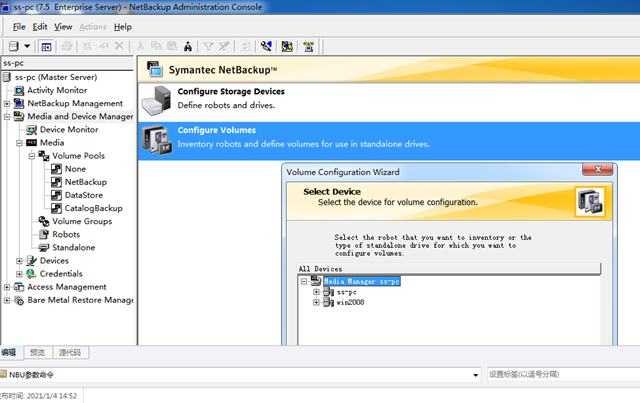Screen dimensions: 640x403
Task: Click the Paste toolbar icon
Action: point(172,46)
